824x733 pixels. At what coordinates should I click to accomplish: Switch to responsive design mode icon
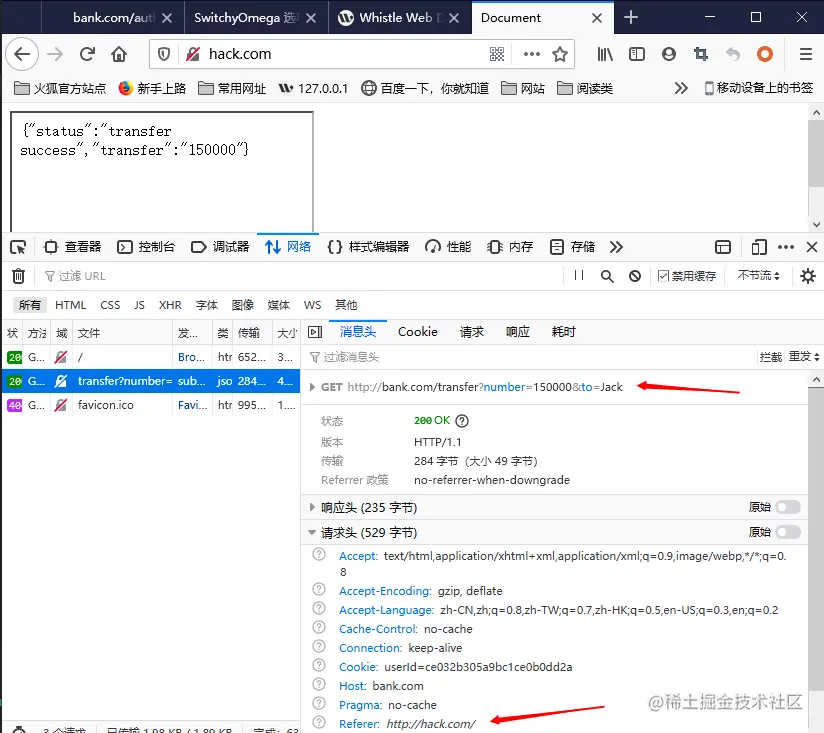click(x=759, y=247)
